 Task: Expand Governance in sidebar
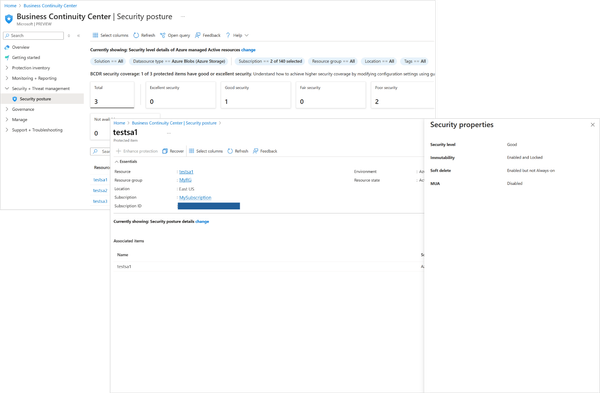click(x=7, y=109)
